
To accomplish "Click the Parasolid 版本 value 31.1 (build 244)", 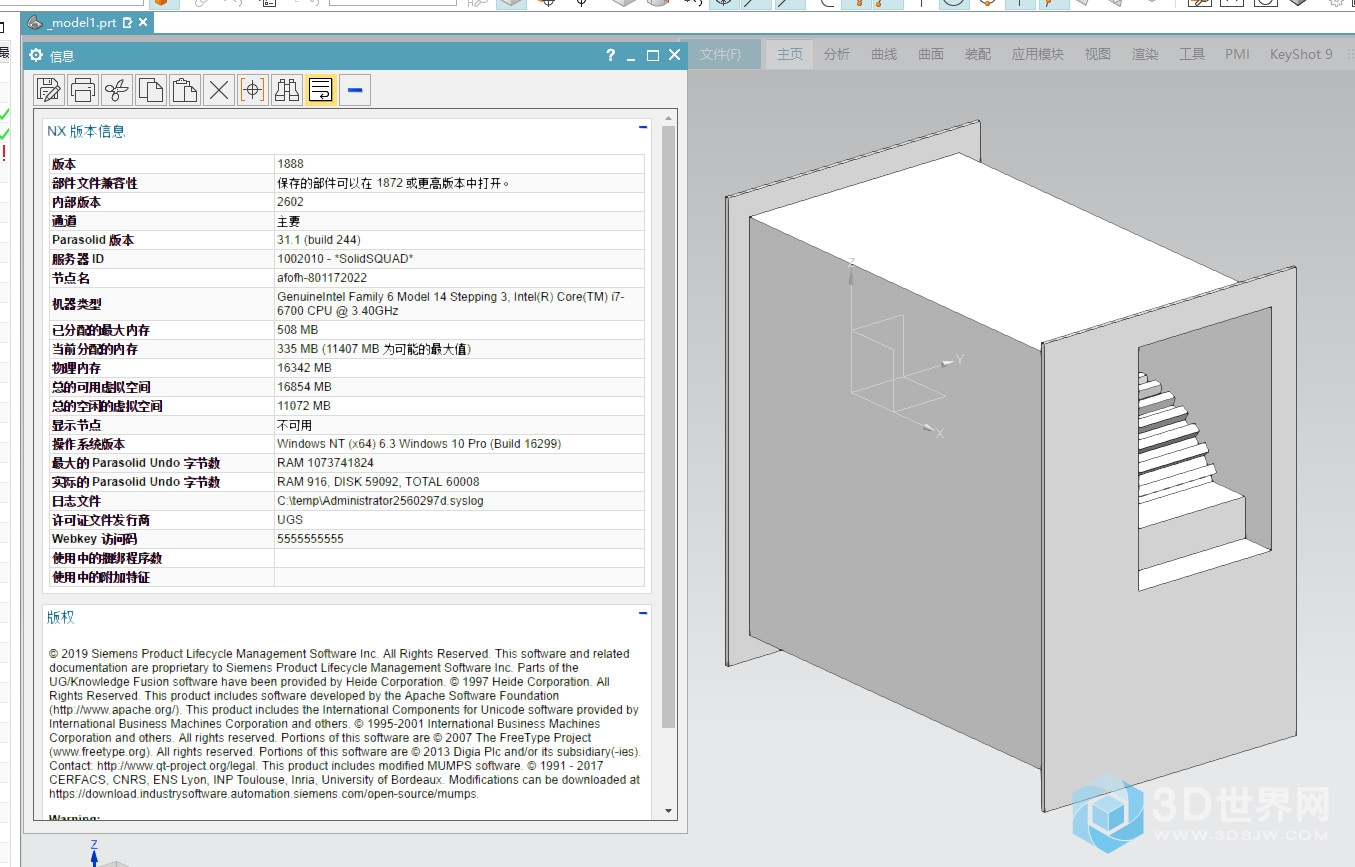I will click(x=319, y=240).
